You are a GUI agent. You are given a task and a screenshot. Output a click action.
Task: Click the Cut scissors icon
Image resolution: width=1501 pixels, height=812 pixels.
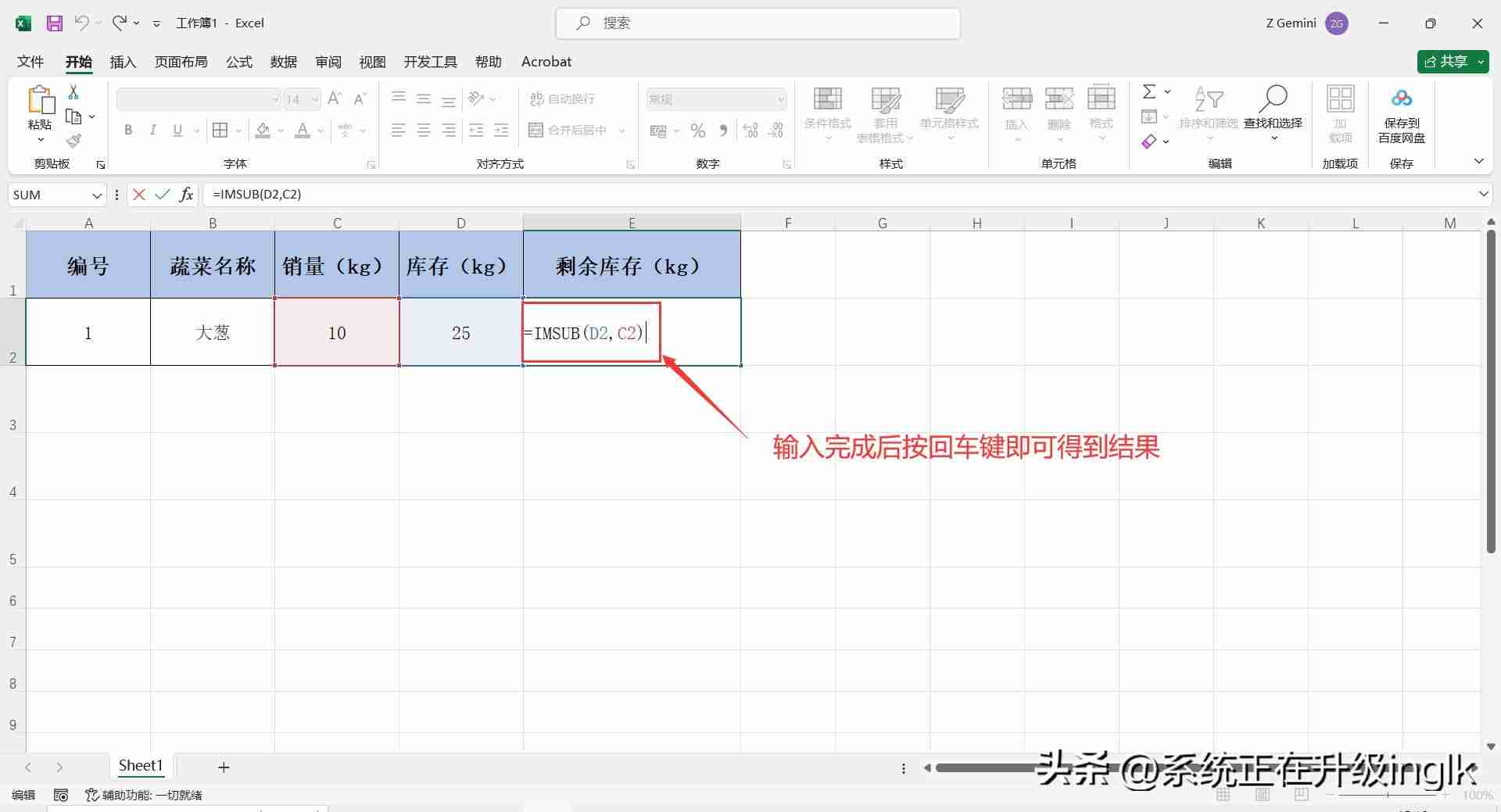click(73, 92)
